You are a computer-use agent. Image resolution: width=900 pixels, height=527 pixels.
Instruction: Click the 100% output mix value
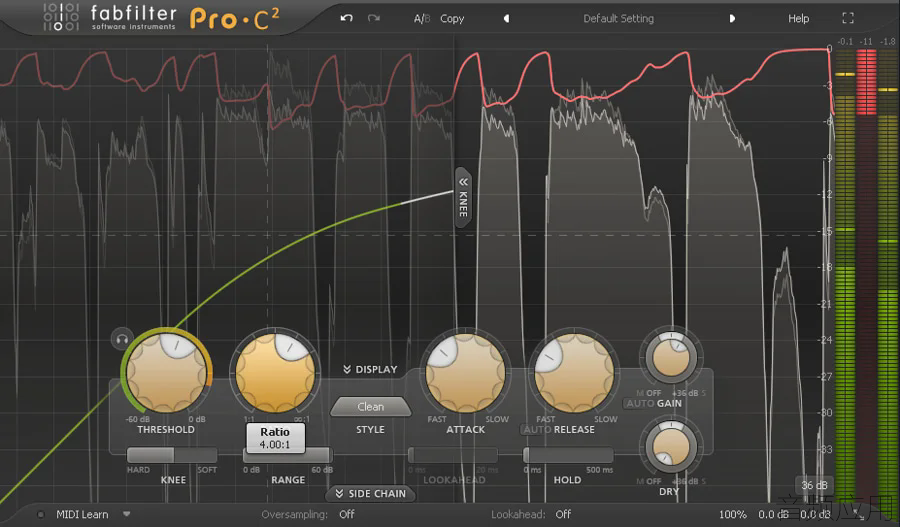732,514
